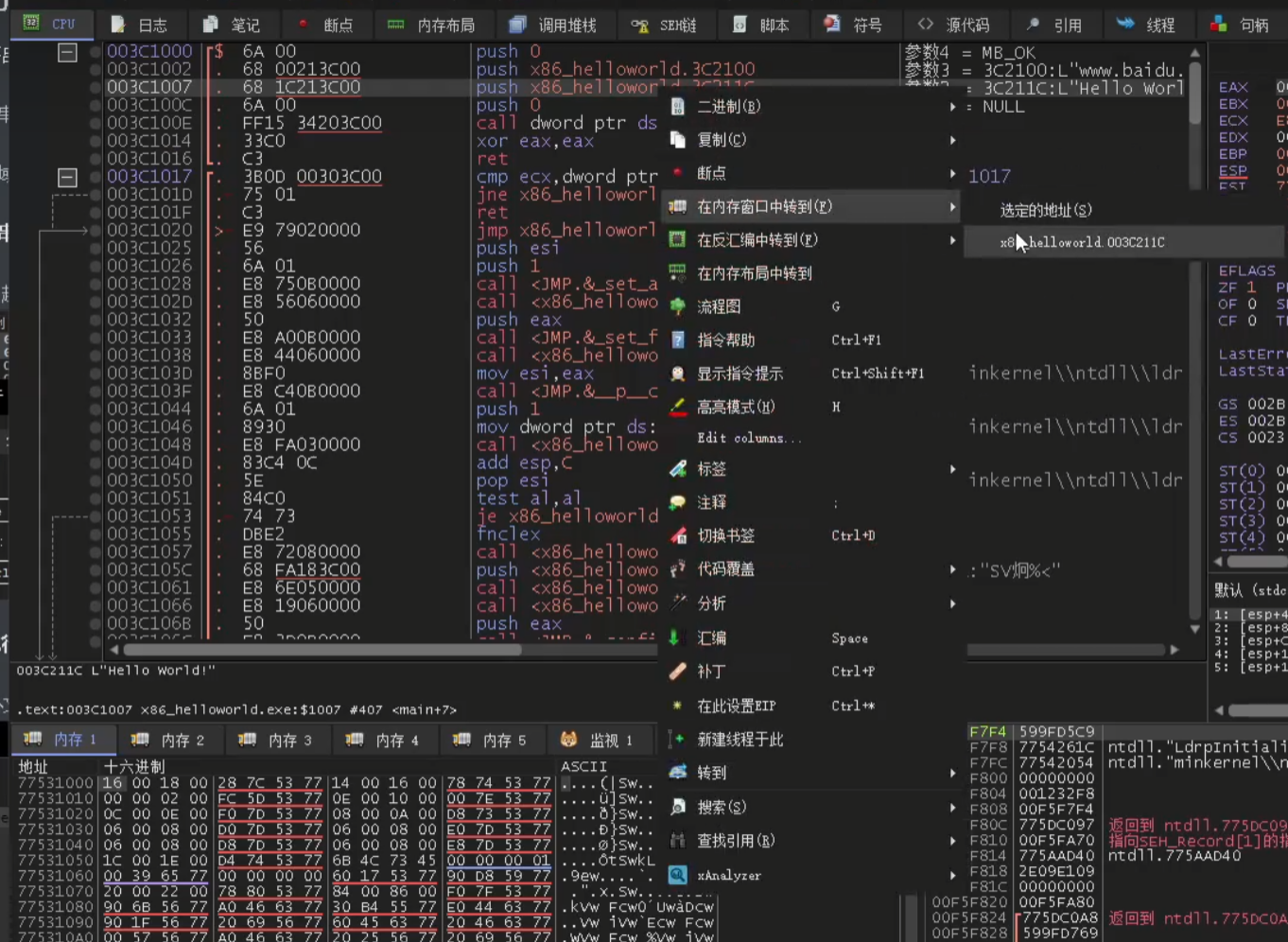This screenshot has width=1288, height=942.
Task: Open the 符号 symbols tab
Action: pyautogui.click(x=854, y=25)
